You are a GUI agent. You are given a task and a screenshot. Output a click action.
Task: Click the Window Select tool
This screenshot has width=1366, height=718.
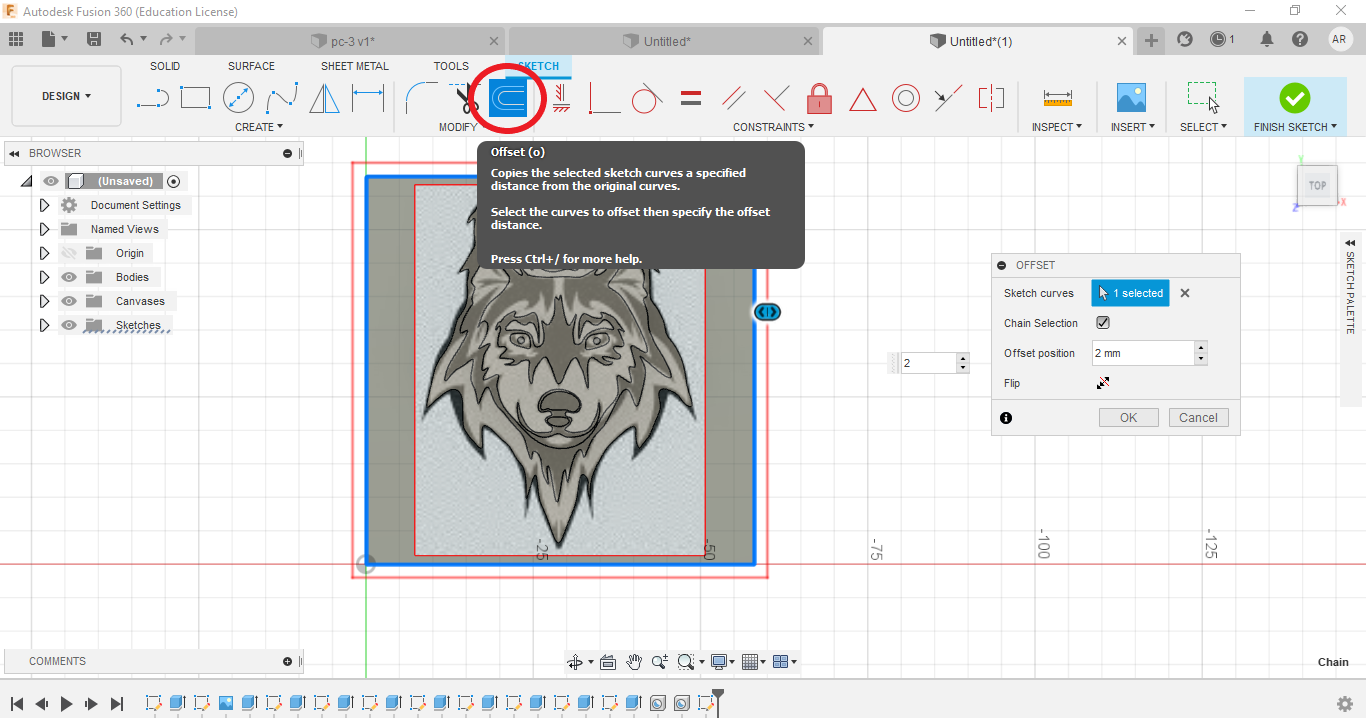1202,97
